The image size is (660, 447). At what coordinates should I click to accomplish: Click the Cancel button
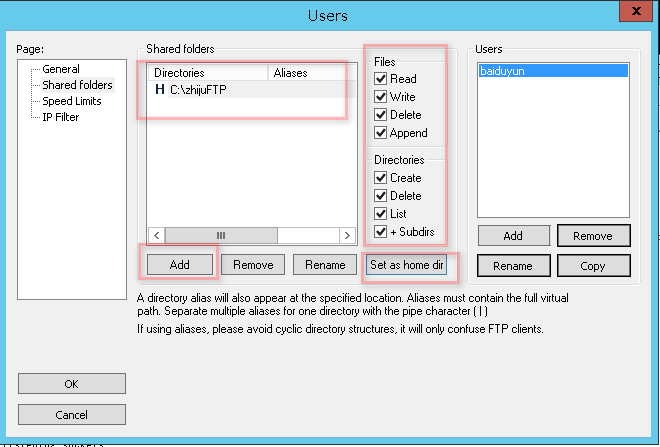pyautogui.click(x=72, y=415)
